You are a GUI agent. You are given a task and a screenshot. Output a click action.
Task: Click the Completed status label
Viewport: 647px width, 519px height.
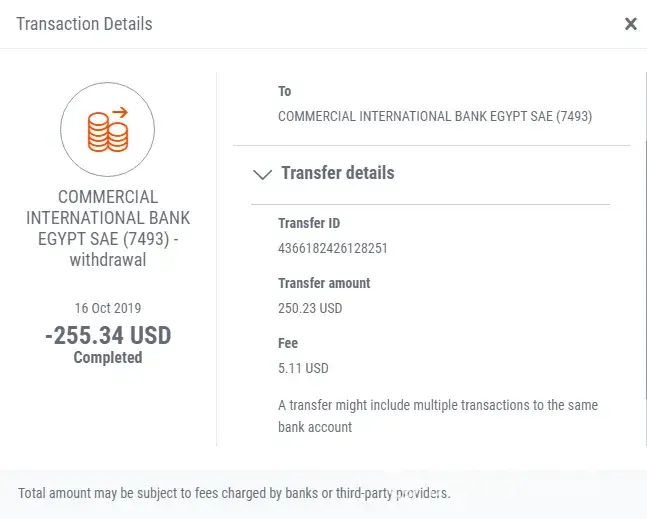[x=108, y=358]
